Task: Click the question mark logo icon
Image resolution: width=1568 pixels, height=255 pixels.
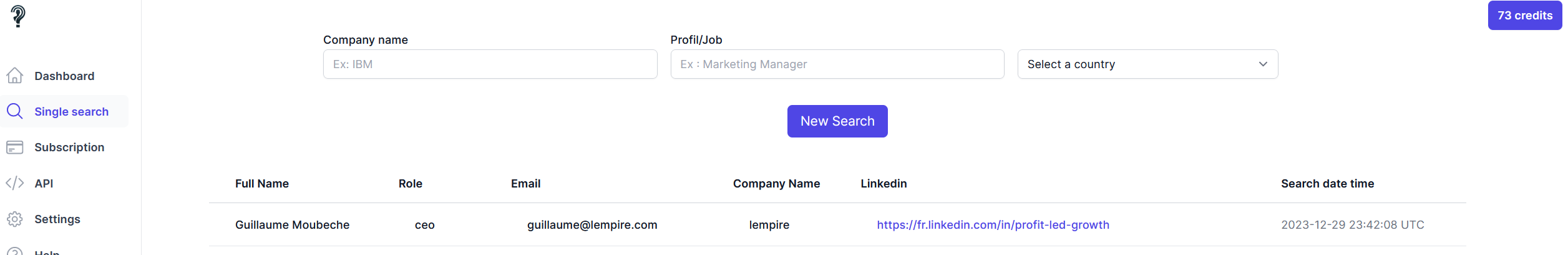Action: tap(18, 16)
